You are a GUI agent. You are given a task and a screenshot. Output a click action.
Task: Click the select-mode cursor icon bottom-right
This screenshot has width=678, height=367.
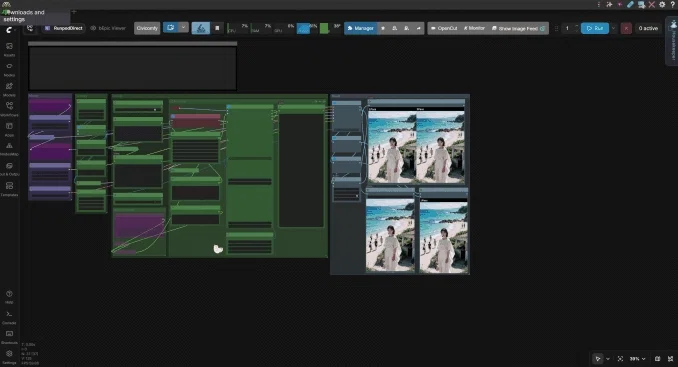pos(598,359)
